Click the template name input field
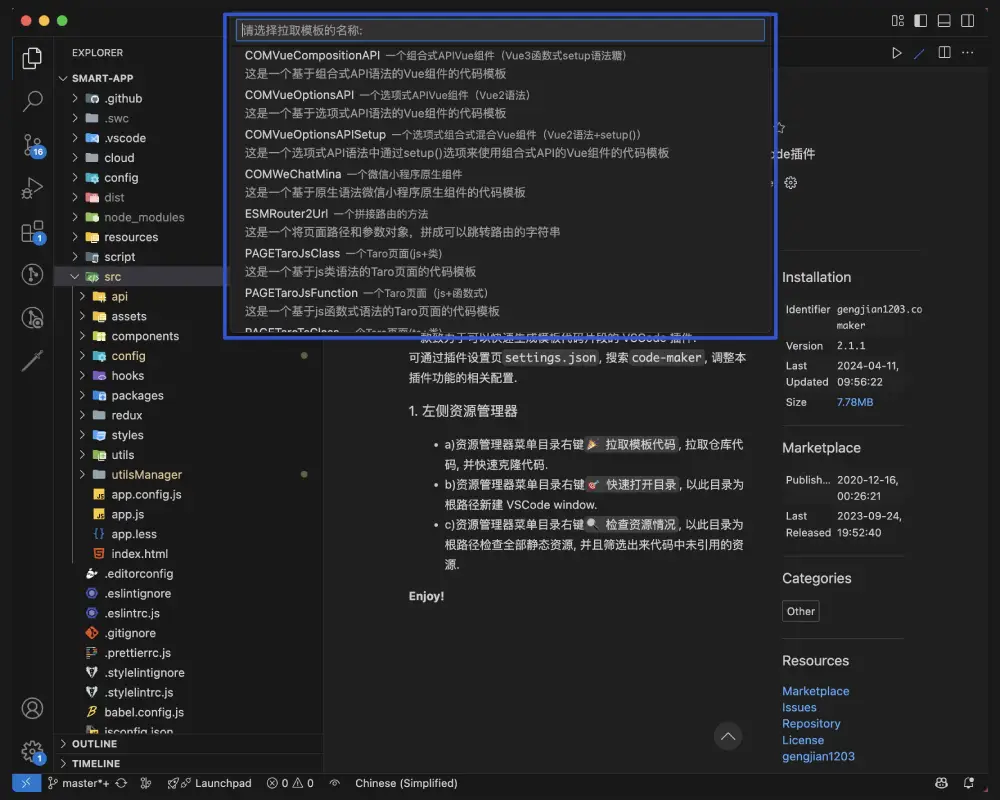 pos(500,30)
